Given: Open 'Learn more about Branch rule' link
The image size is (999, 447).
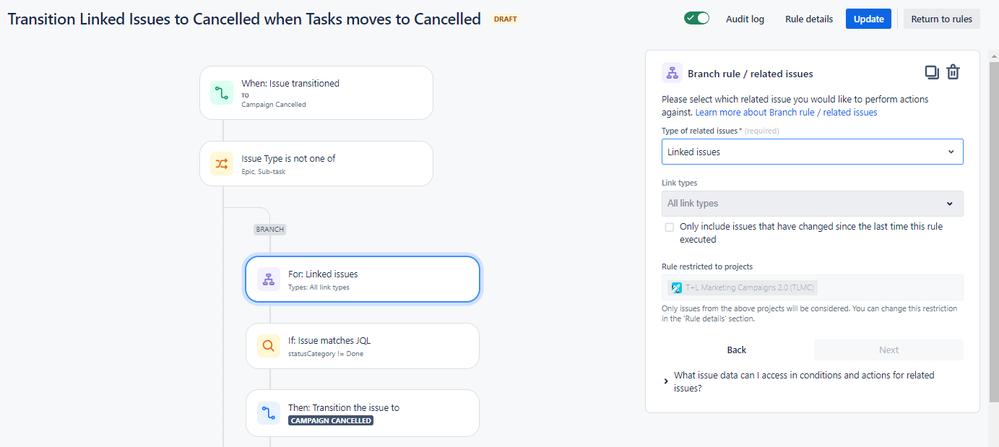Looking at the screenshot, I should [x=786, y=112].
